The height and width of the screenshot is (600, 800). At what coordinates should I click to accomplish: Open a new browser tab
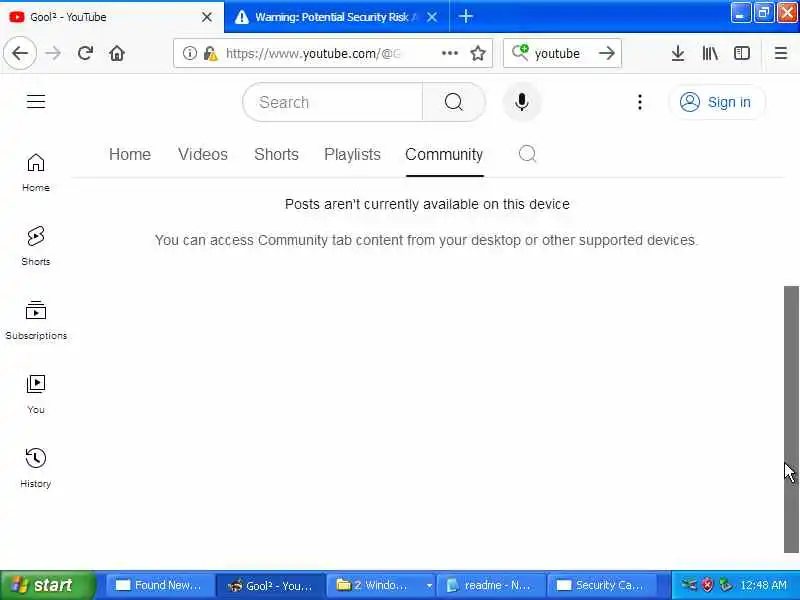coord(465,17)
